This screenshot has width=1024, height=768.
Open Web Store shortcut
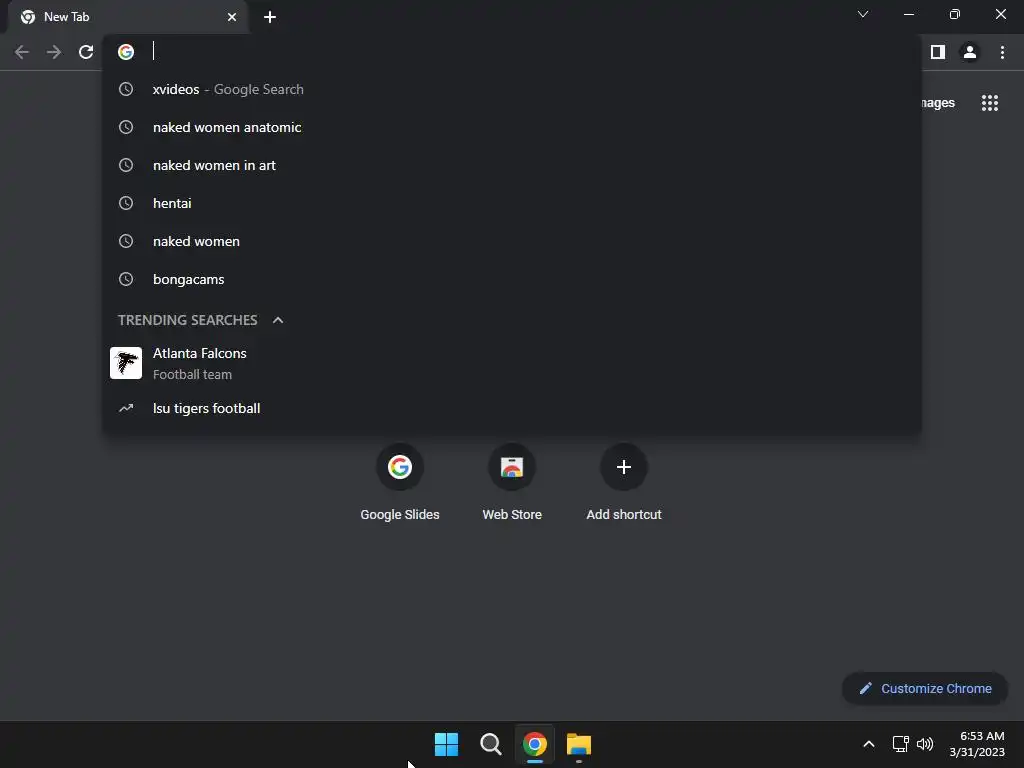coord(512,483)
